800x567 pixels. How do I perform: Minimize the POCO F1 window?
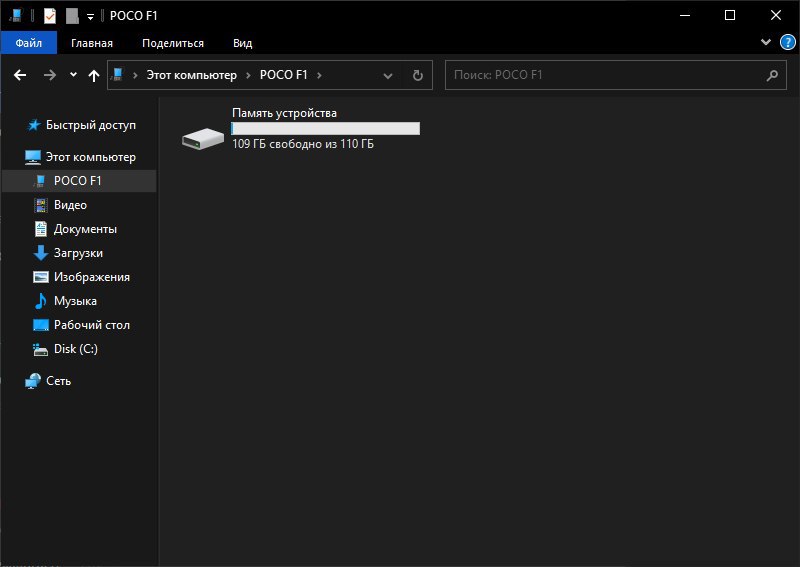click(685, 15)
